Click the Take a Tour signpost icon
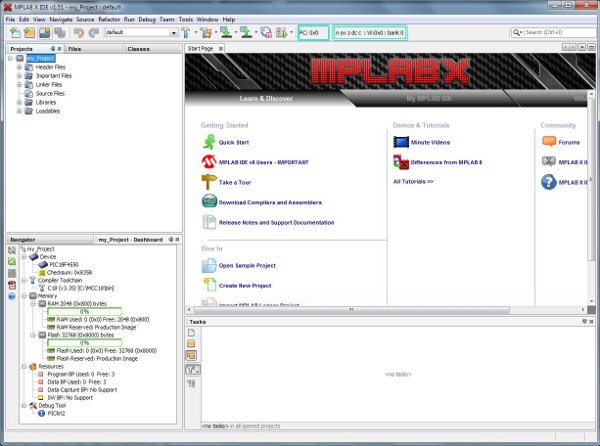The image size is (600, 446). (x=209, y=182)
